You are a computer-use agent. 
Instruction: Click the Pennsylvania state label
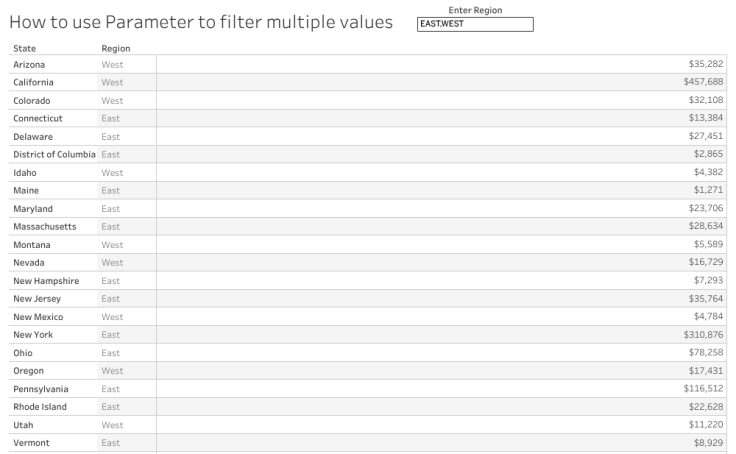point(41,389)
